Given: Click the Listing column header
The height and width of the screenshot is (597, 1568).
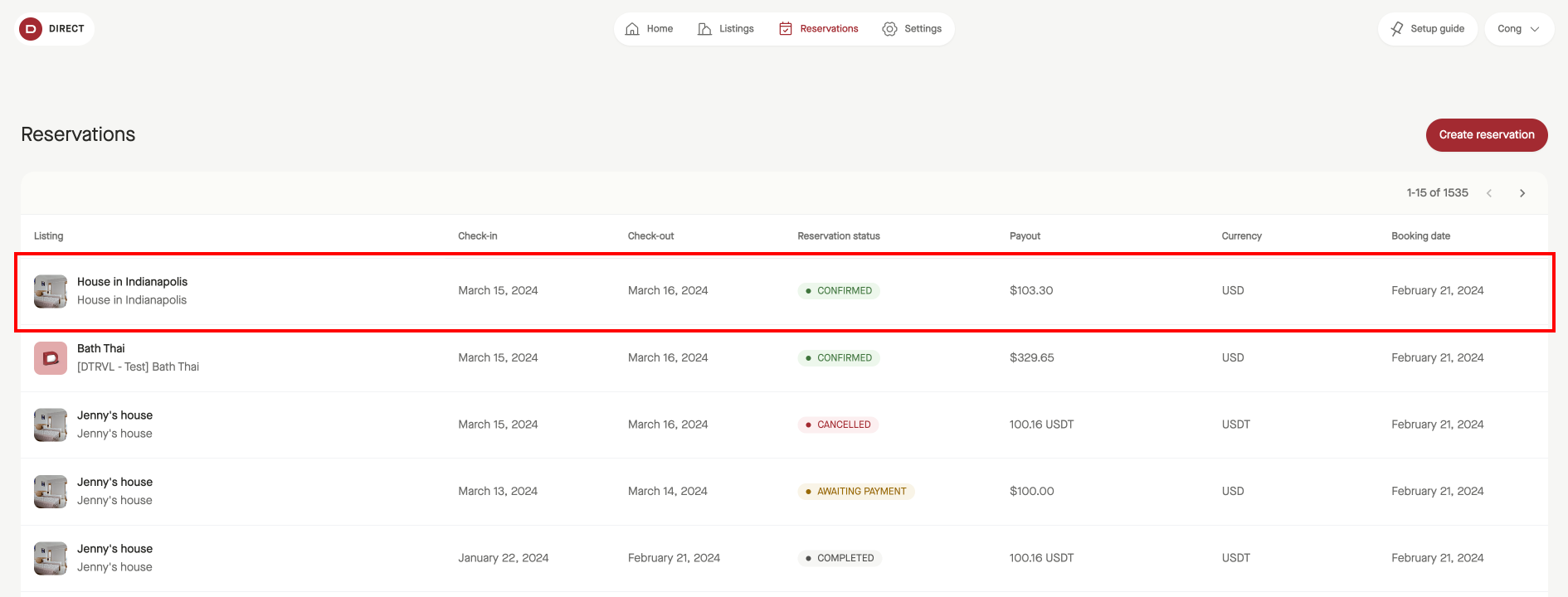Looking at the screenshot, I should click(x=49, y=236).
